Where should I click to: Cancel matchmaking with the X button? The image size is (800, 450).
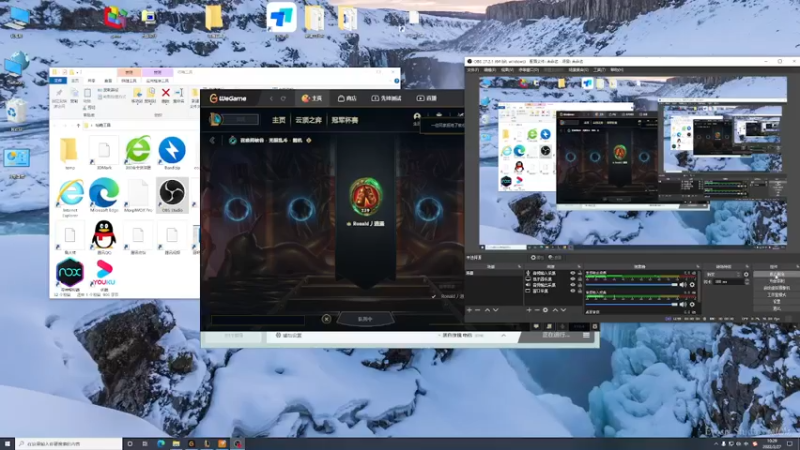click(327, 319)
